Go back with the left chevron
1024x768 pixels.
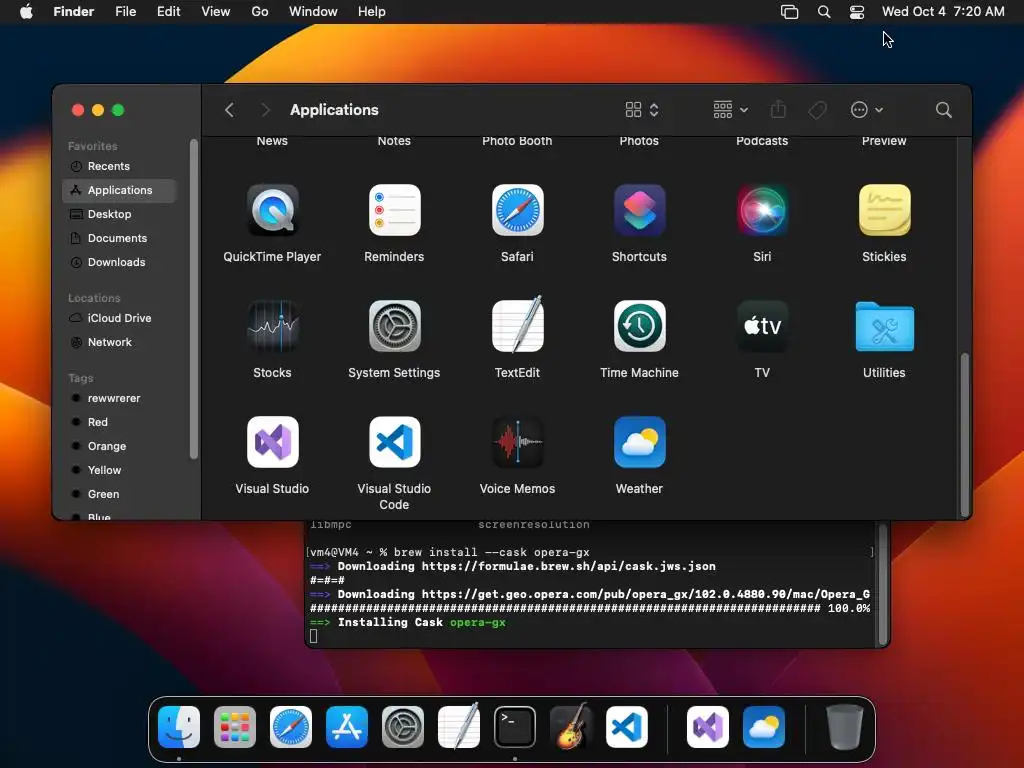point(229,110)
